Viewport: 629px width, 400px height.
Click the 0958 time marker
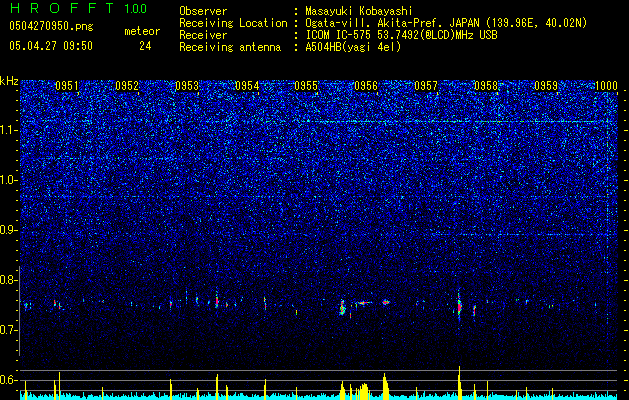[x=486, y=86]
